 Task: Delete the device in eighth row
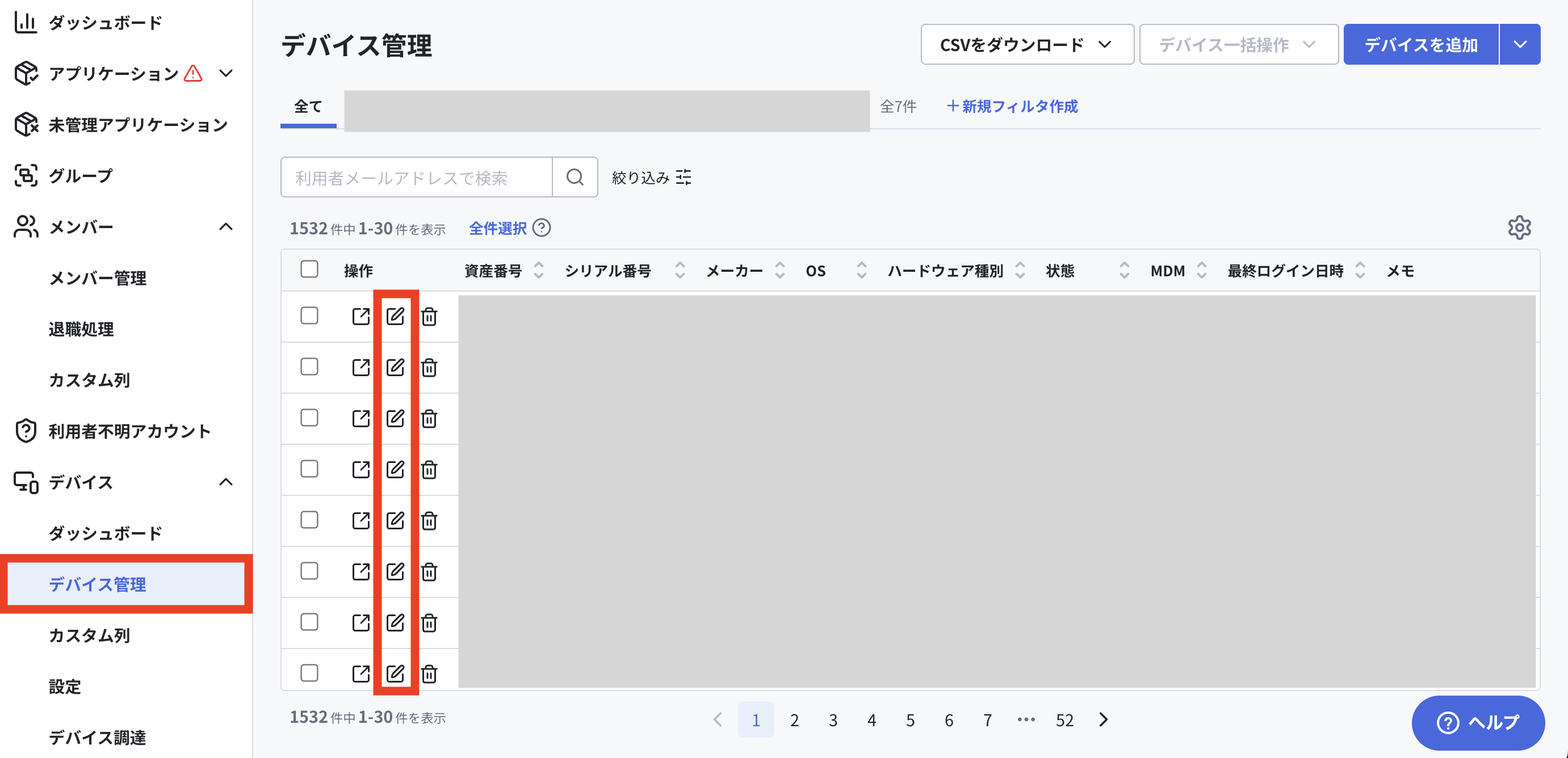pyautogui.click(x=429, y=673)
